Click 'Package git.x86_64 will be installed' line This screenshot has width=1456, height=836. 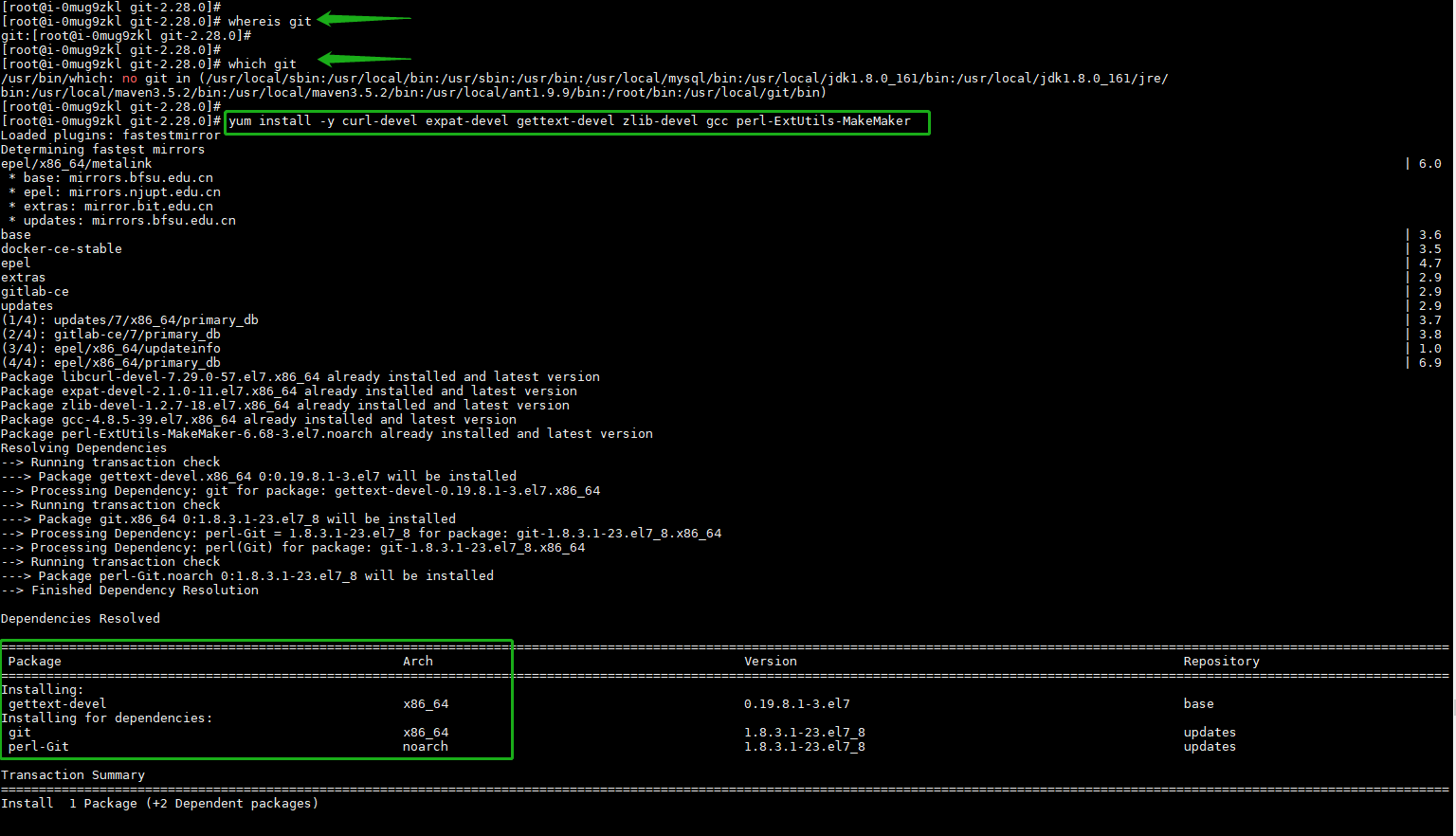coord(228,519)
